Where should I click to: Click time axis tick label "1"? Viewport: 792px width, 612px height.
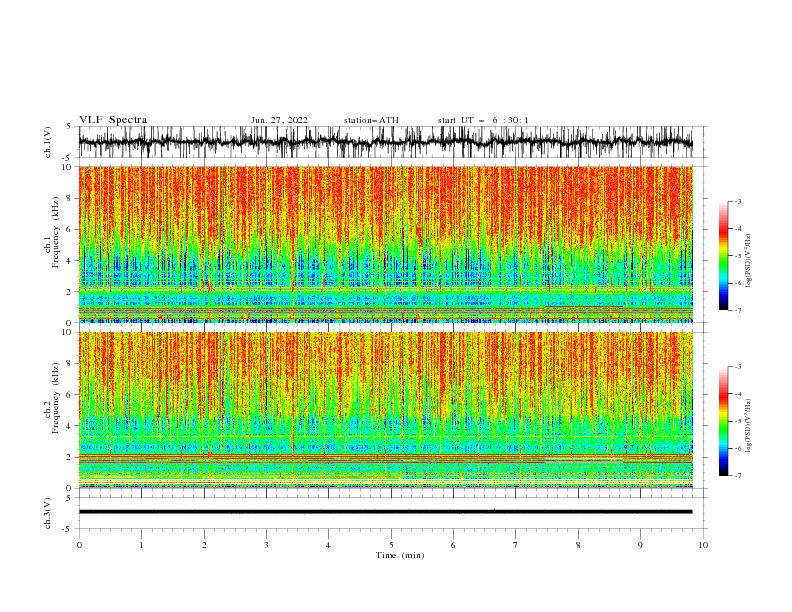click(x=141, y=545)
